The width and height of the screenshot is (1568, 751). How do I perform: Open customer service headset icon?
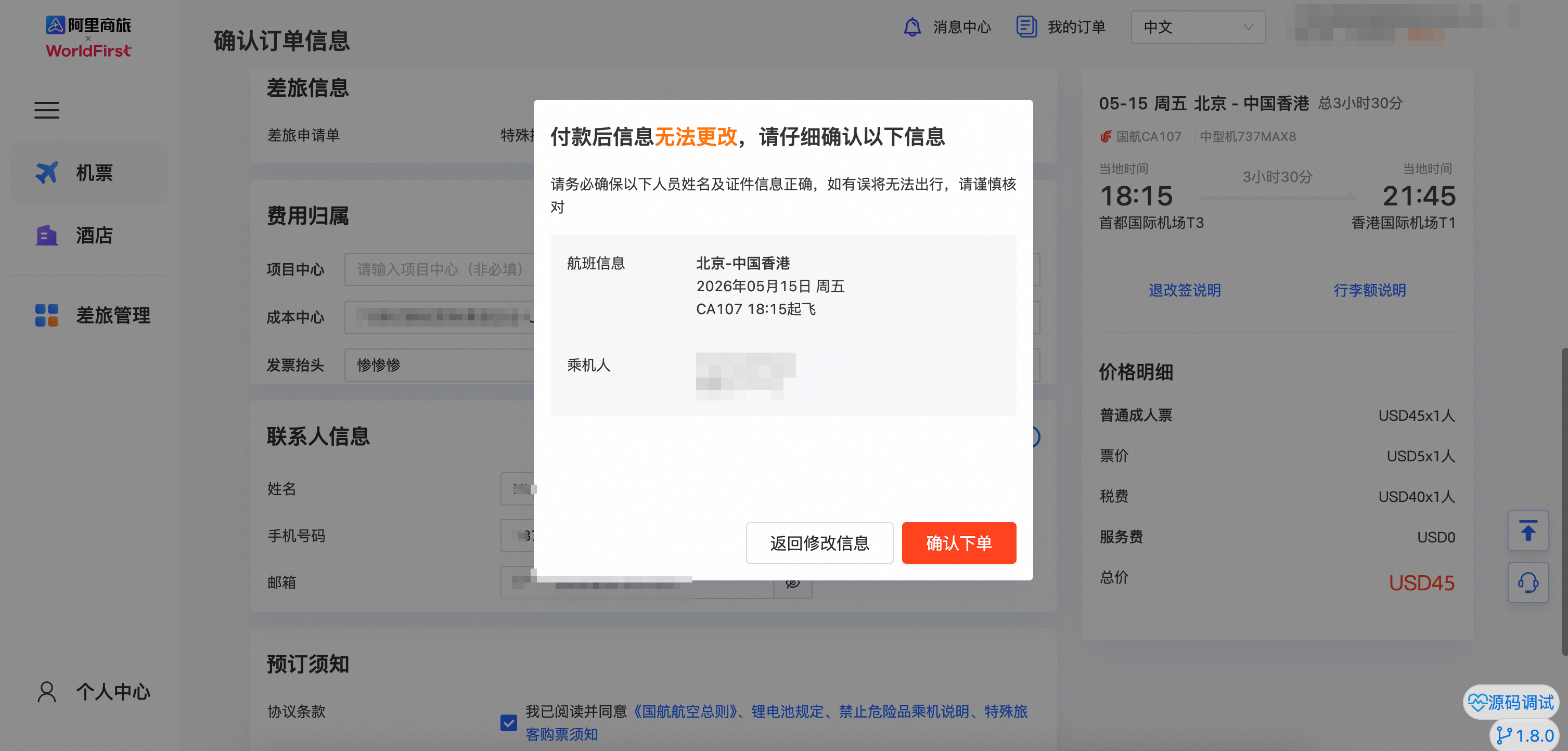[1527, 582]
